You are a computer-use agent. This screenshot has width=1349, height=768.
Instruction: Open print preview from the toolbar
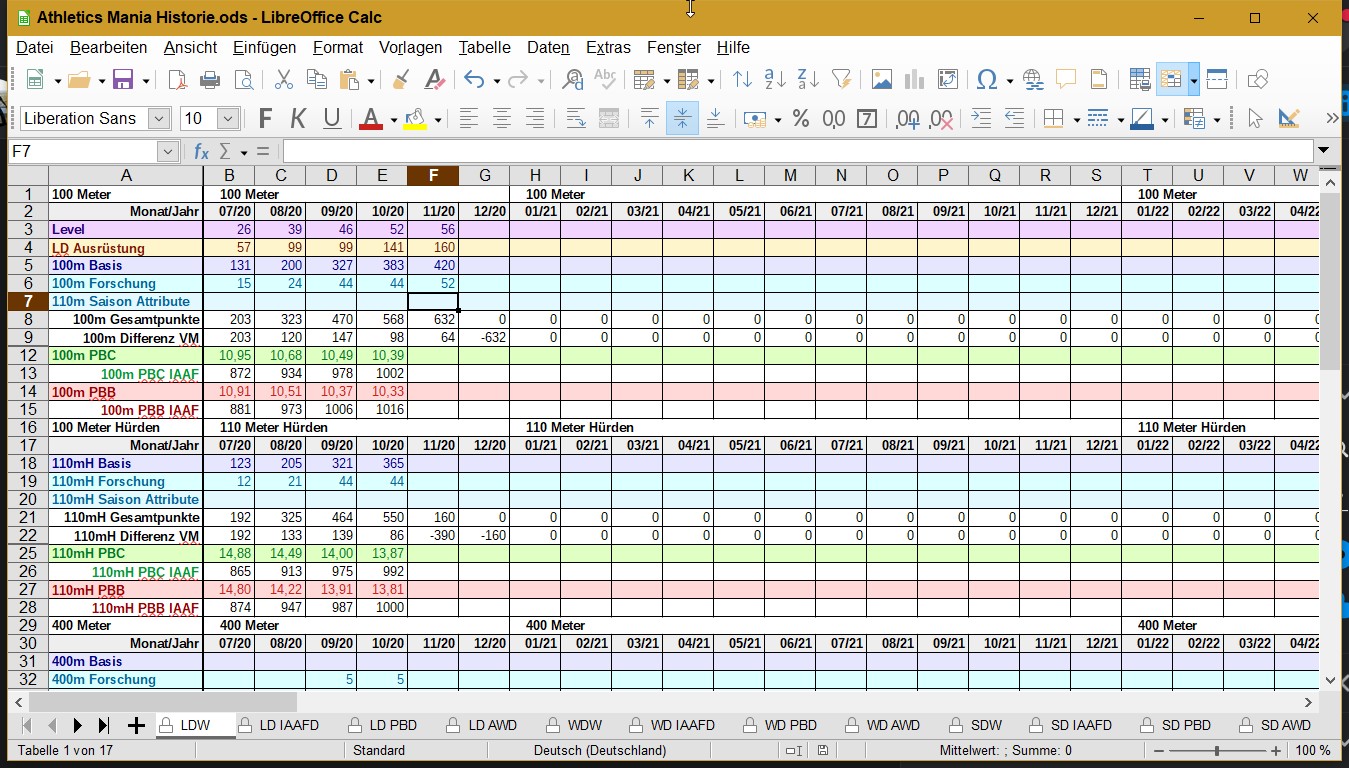(x=243, y=80)
